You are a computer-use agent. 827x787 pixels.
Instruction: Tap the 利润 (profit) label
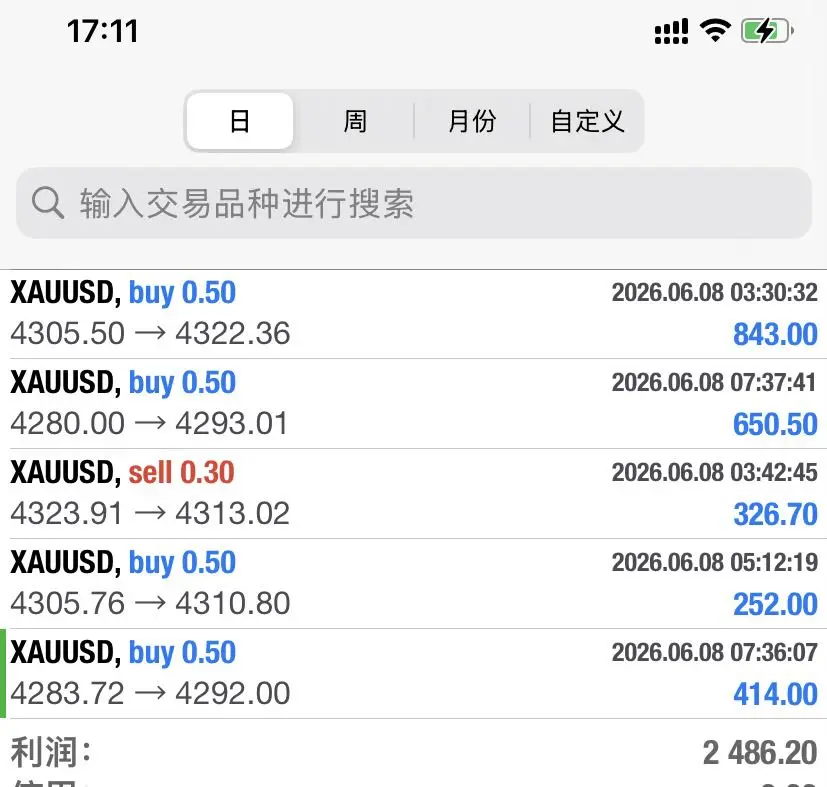[x=51, y=752]
